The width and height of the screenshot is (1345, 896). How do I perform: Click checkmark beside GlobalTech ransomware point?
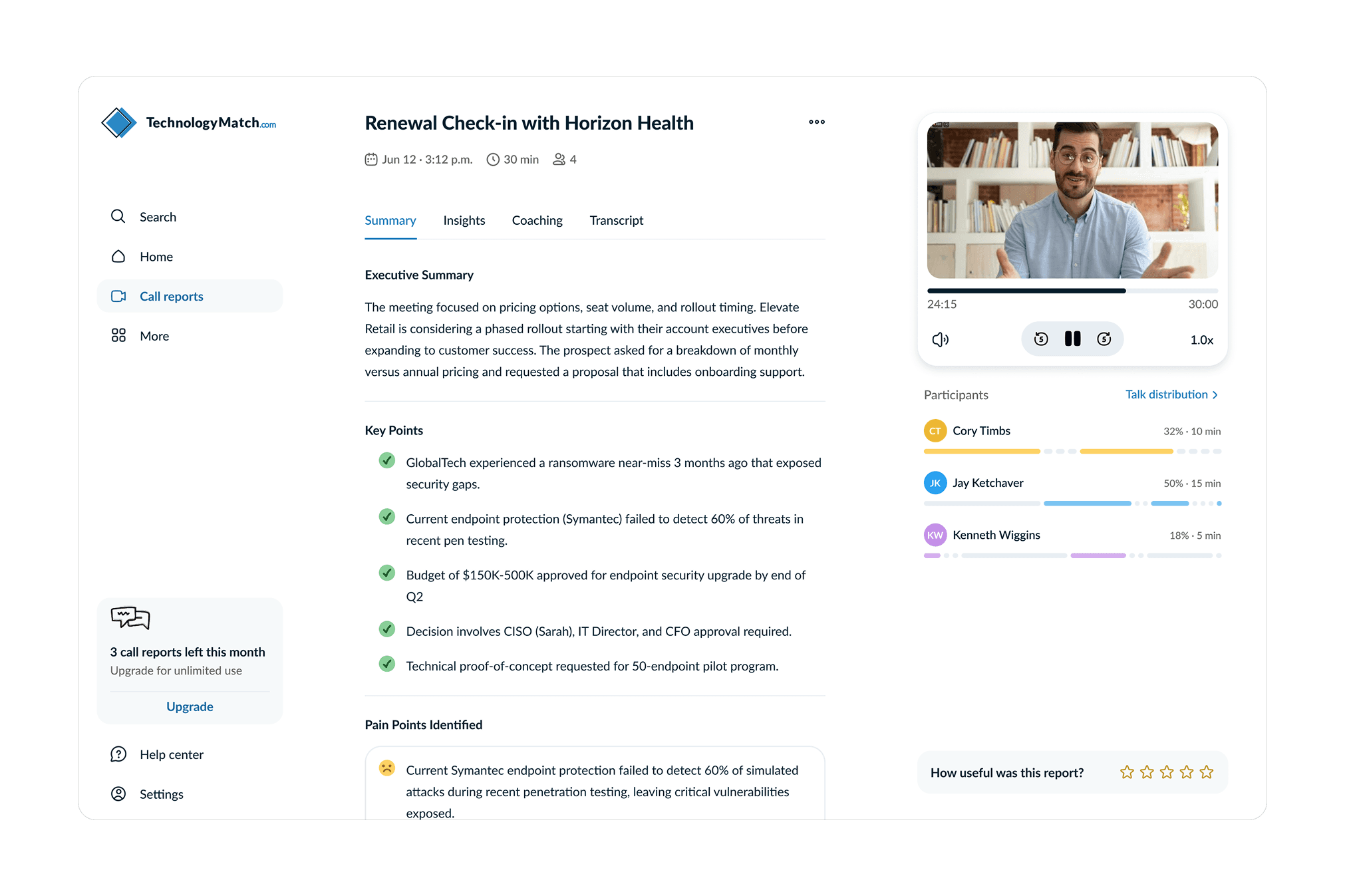pos(386,460)
